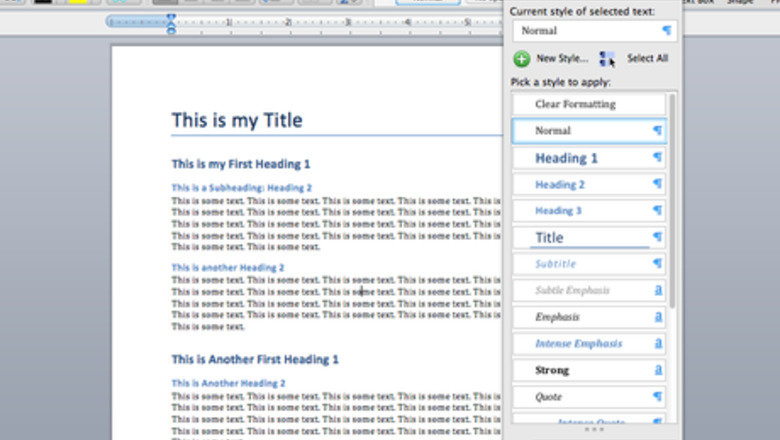Click the paragraph mark icon beside Quote
This screenshot has height=440, width=780.
click(x=658, y=397)
